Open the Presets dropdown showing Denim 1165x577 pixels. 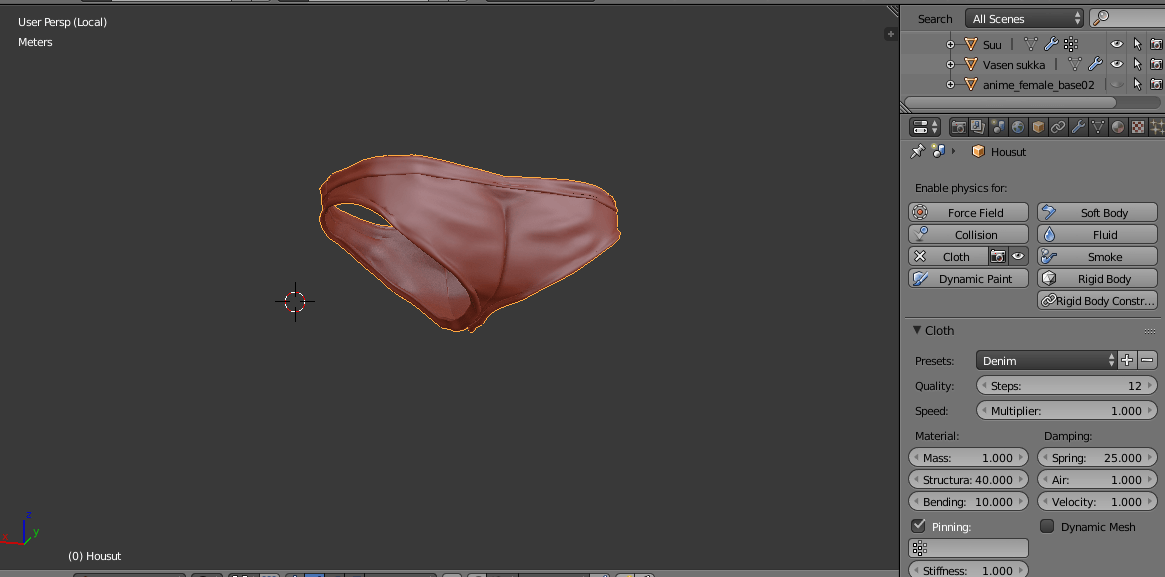pos(1045,360)
